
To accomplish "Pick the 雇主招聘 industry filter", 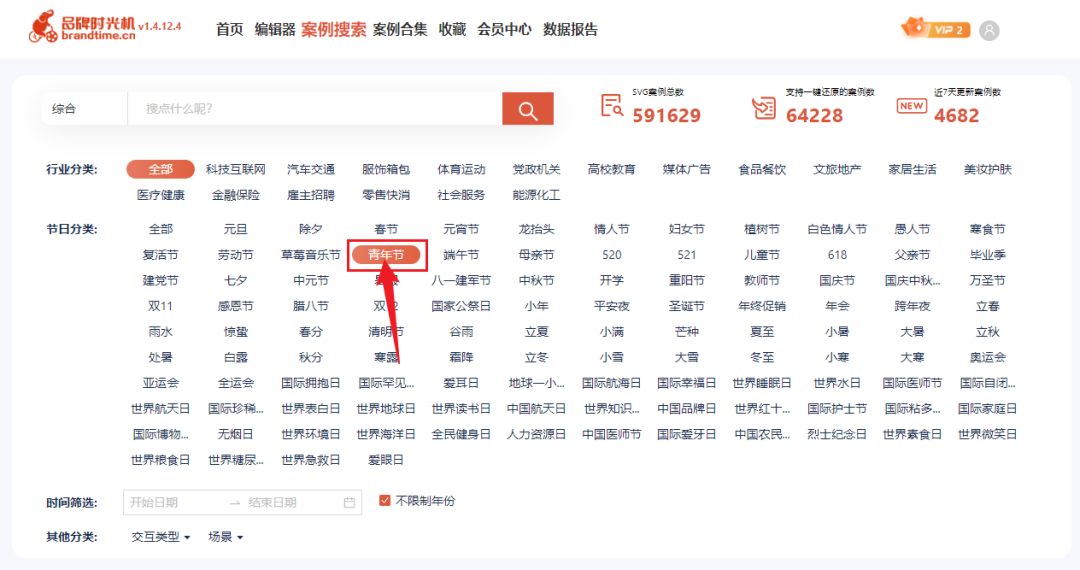I will tap(311, 195).
